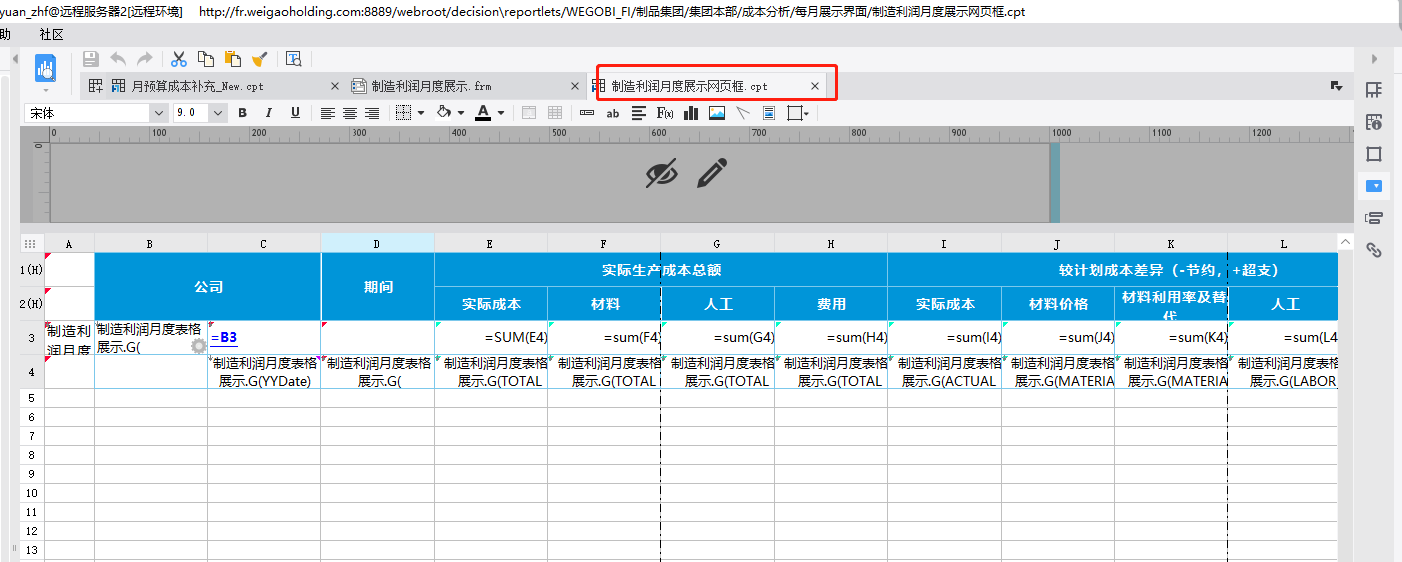Click the Save template icon
Viewport: 1402px width, 562px height.
pyautogui.click(x=91, y=59)
